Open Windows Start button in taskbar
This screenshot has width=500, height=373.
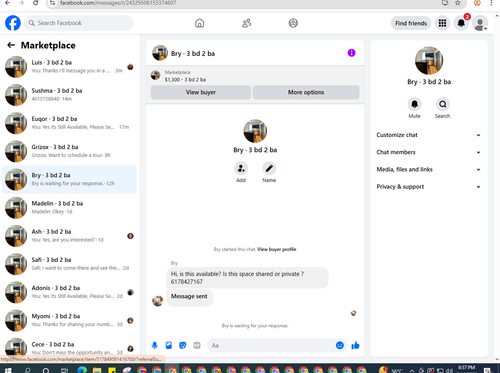tap(8, 370)
